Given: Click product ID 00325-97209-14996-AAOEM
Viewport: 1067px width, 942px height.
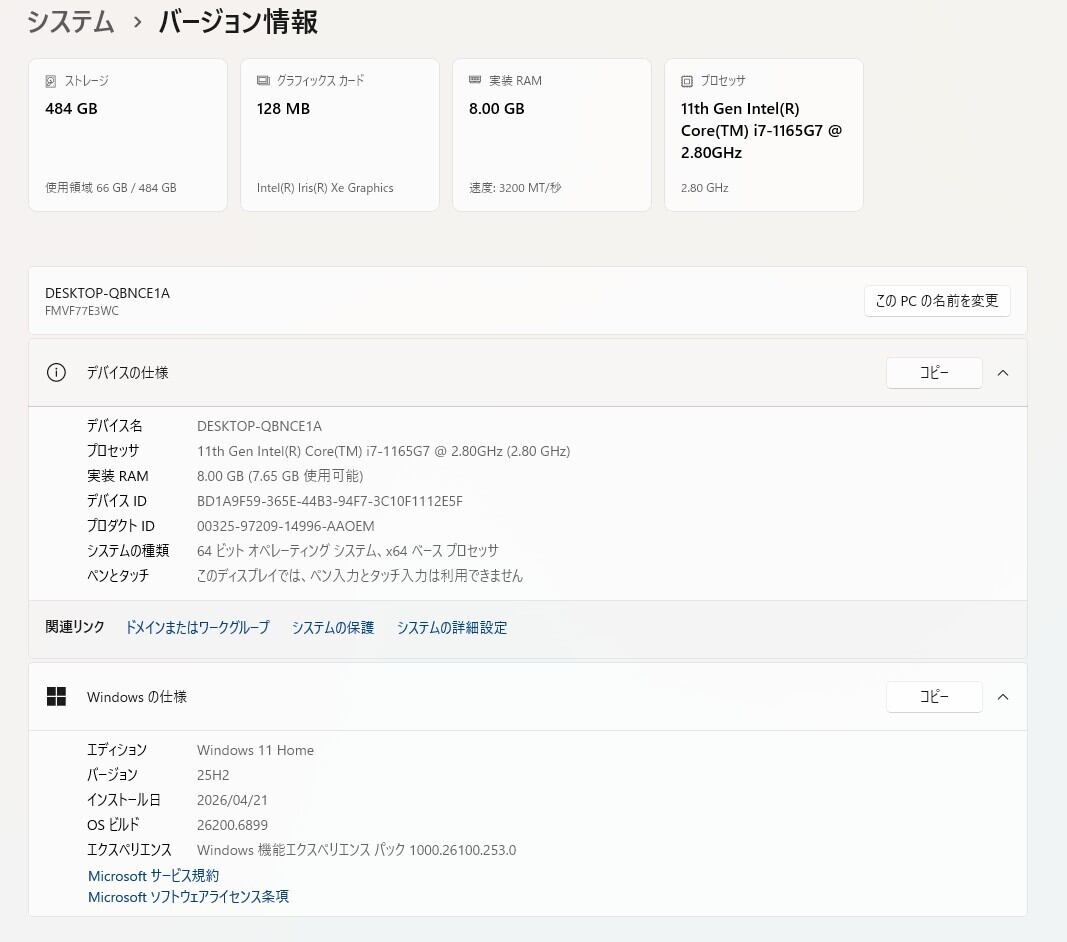Looking at the screenshot, I should 286,526.
